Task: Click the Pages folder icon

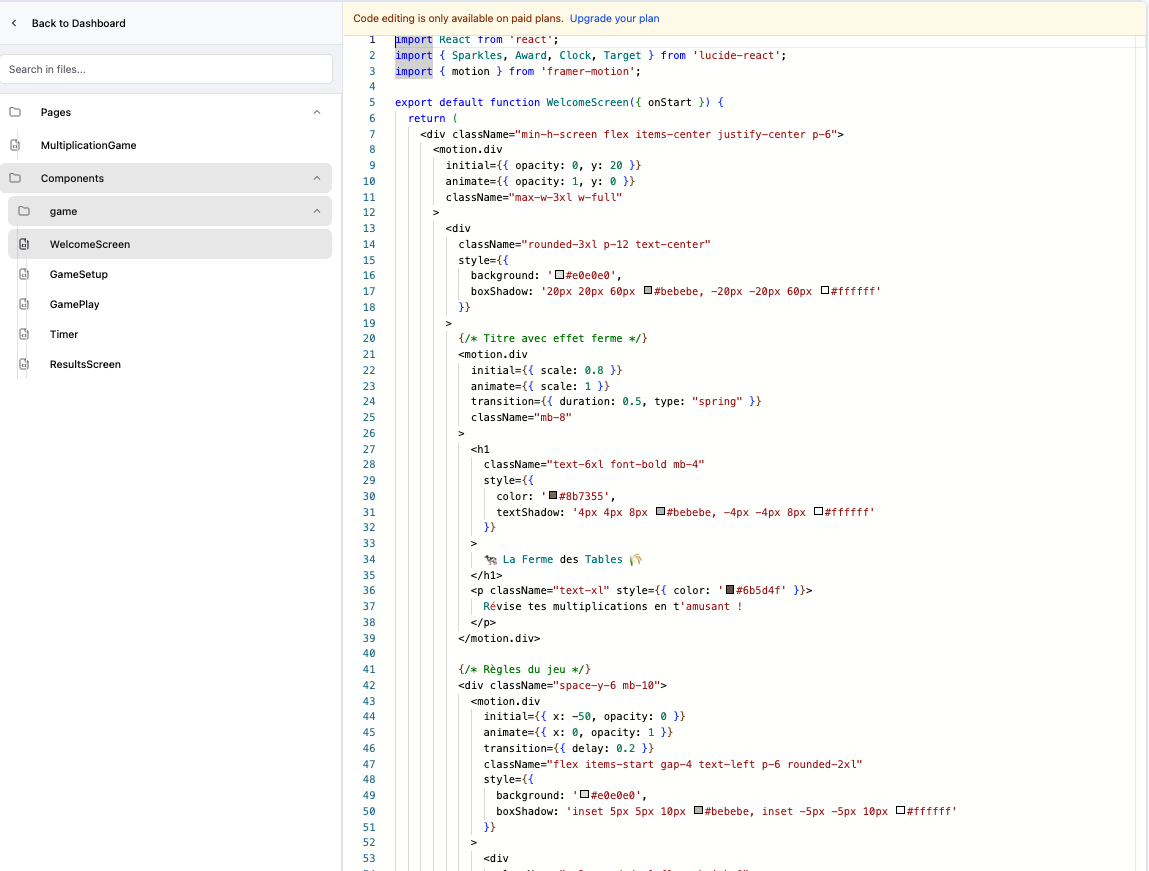Action: click(15, 113)
